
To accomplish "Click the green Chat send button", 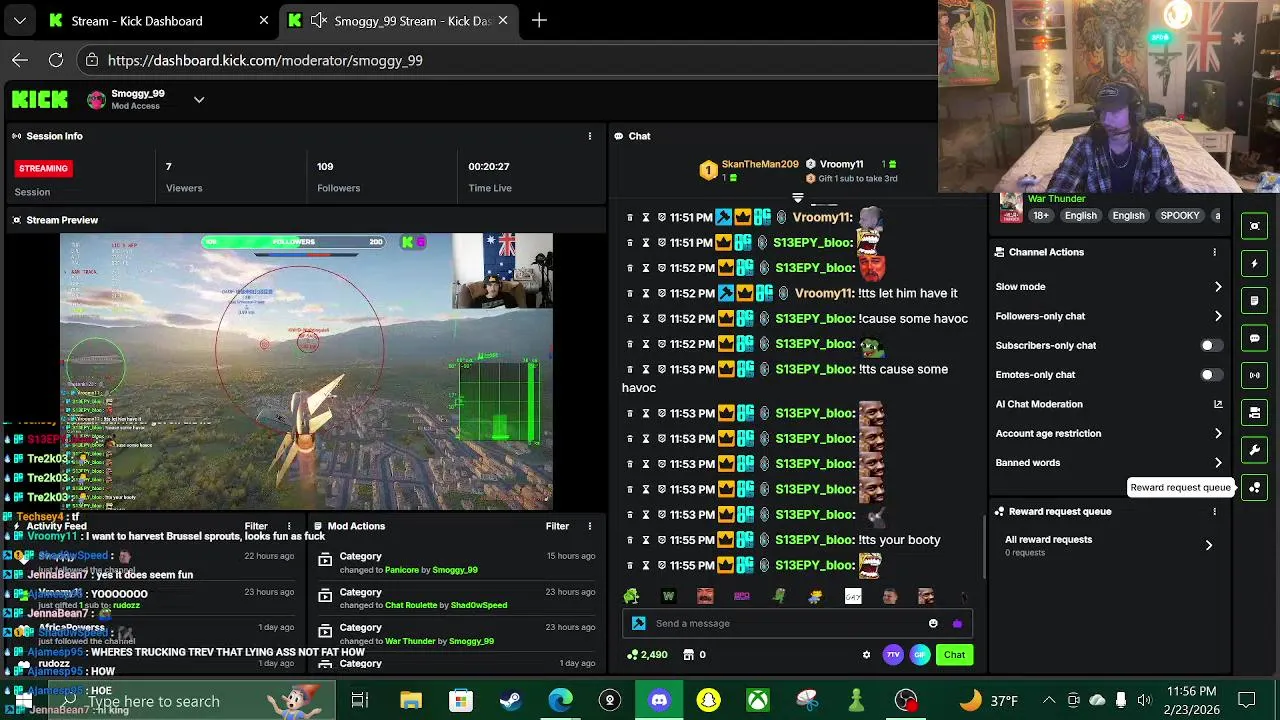I will click(x=954, y=655).
